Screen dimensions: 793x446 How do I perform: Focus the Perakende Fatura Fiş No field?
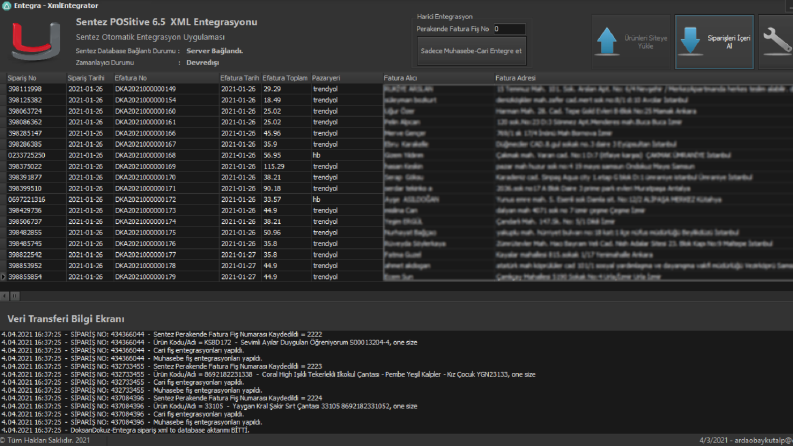pos(509,29)
